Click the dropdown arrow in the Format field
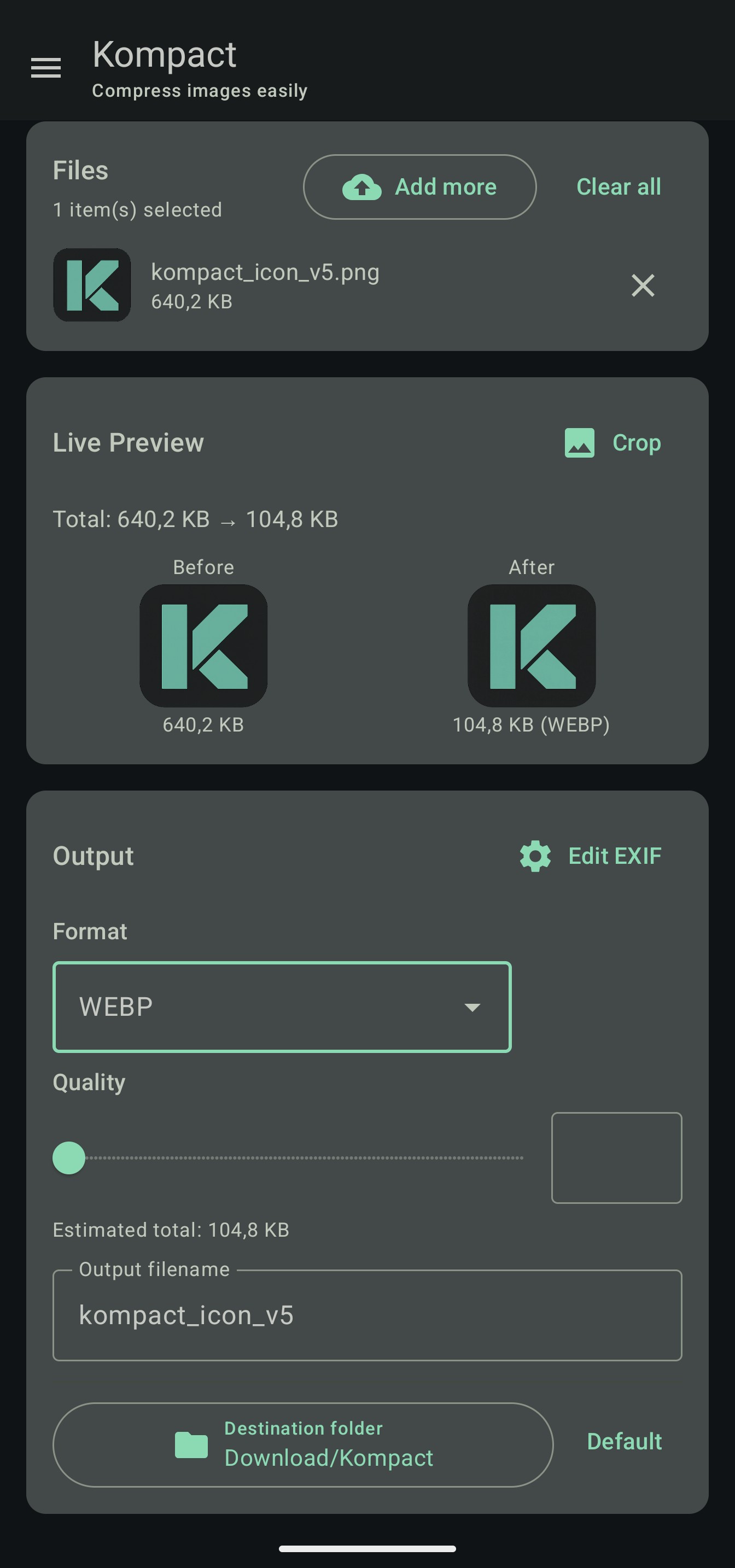The image size is (735, 1568). (472, 1007)
